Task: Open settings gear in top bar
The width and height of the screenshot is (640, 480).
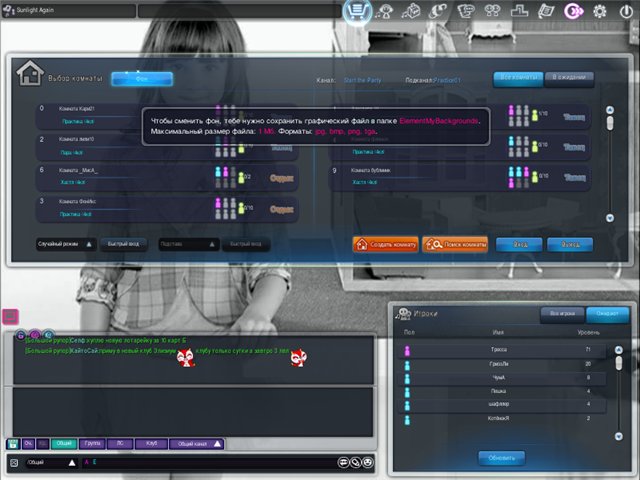Action: (x=600, y=12)
